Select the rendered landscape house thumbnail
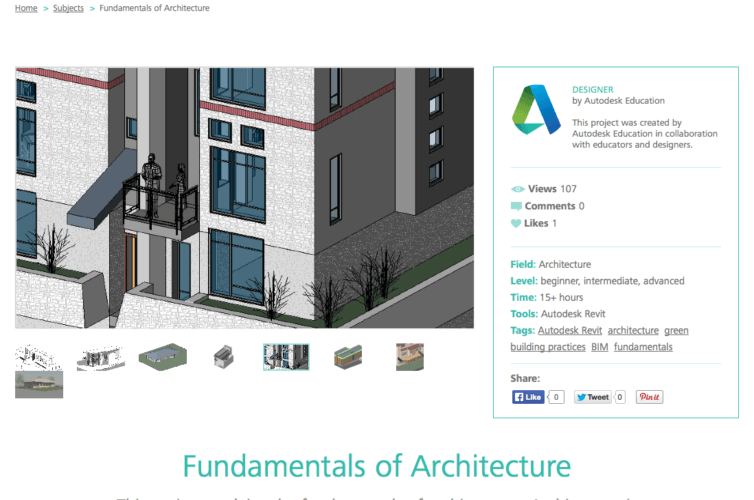Screen dimensions: 754x500 pos(39,385)
